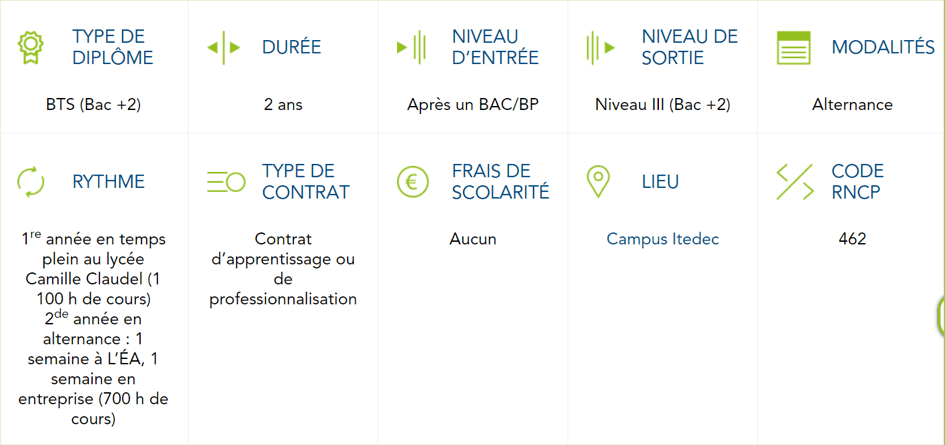
Task: Click the Type de diplôme heading
Action: click(x=113, y=47)
